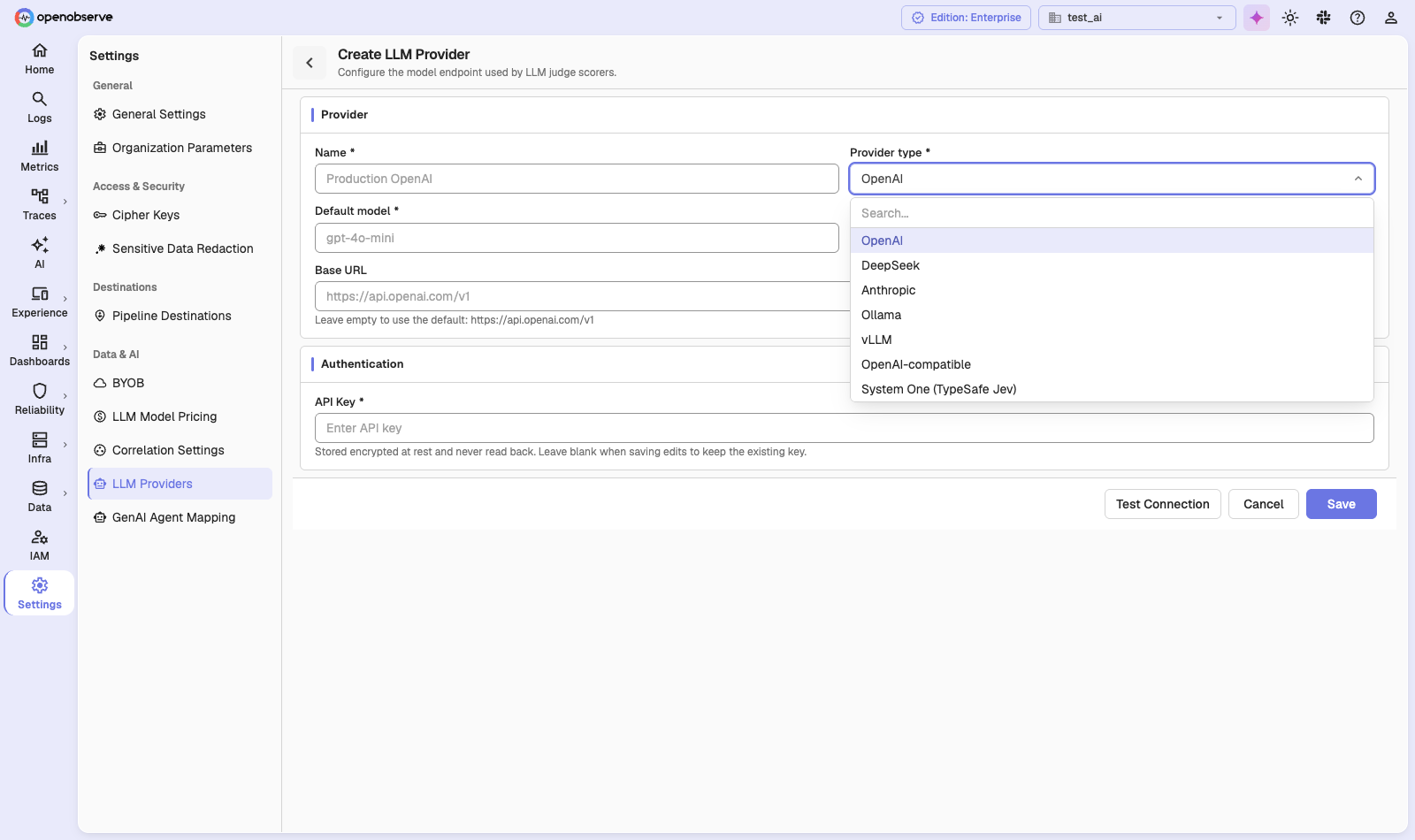Choose vLLM from provider list
The image size is (1415, 840).
tap(1112, 340)
